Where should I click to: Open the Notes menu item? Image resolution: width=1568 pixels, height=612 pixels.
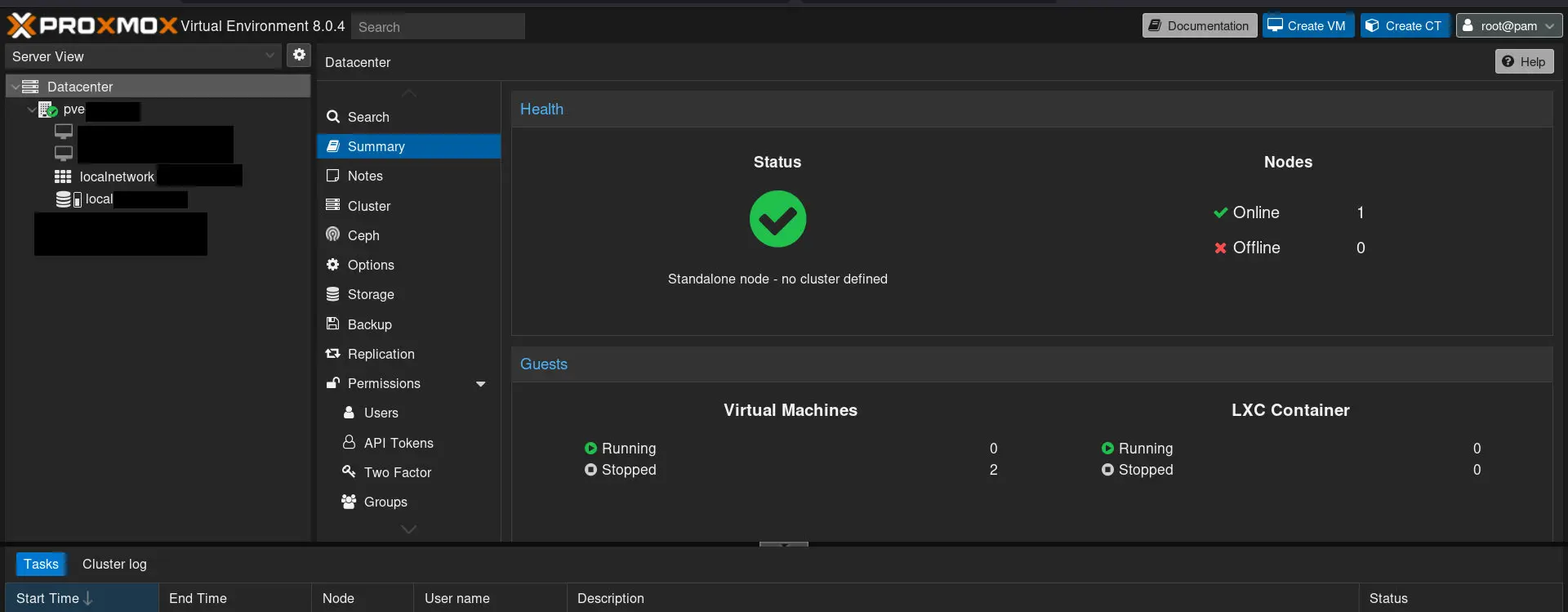click(x=408, y=176)
